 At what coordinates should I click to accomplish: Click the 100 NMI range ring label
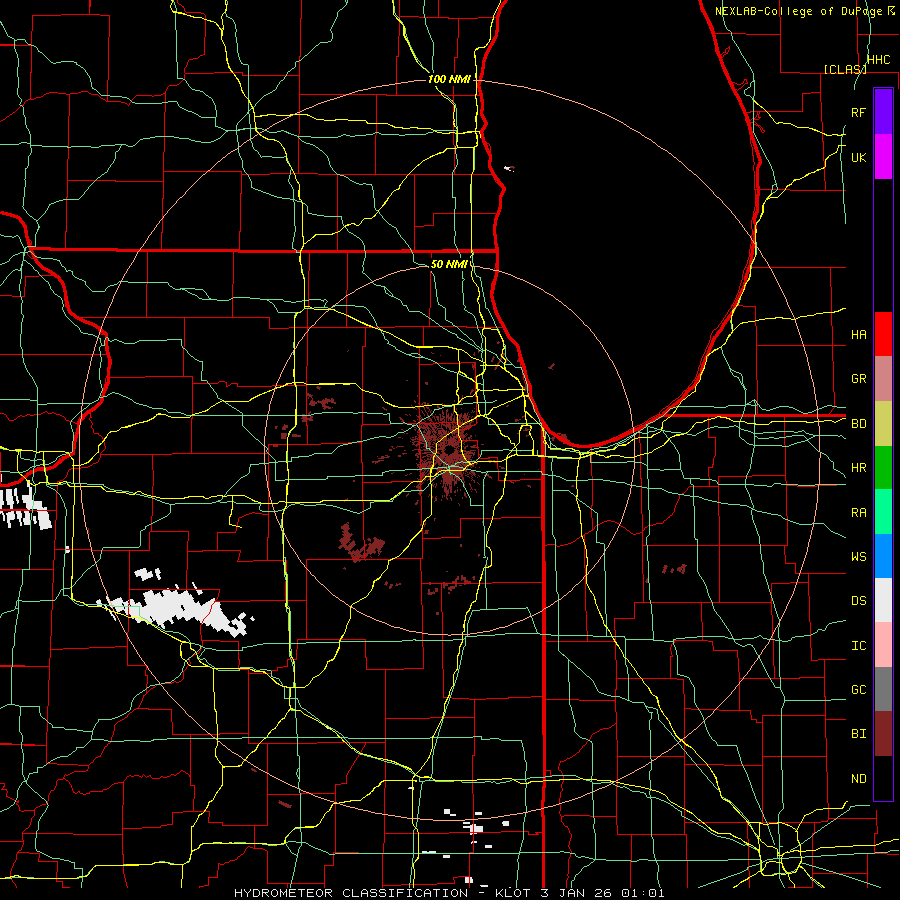[x=449, y=79]
